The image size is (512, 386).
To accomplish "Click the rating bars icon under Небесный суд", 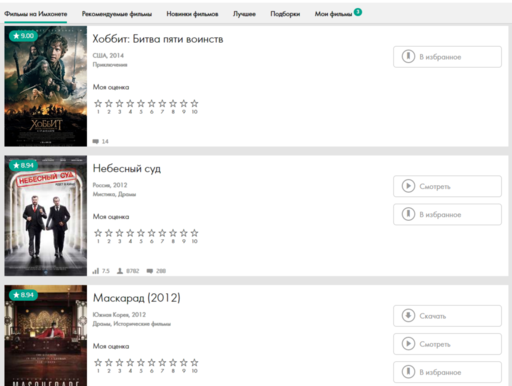I will pos(96,271).
